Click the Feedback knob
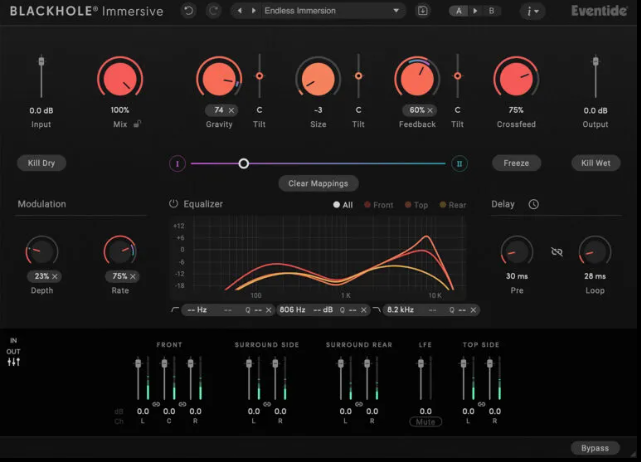 (x=417, y=78)
